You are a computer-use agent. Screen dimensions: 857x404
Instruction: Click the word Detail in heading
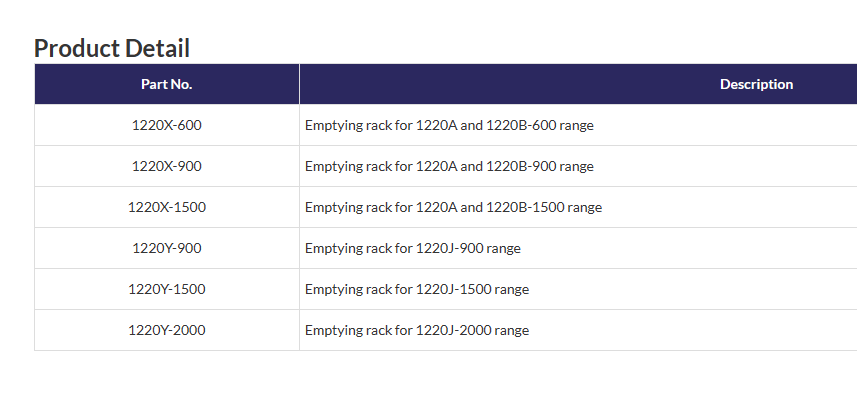pos(157,48)
